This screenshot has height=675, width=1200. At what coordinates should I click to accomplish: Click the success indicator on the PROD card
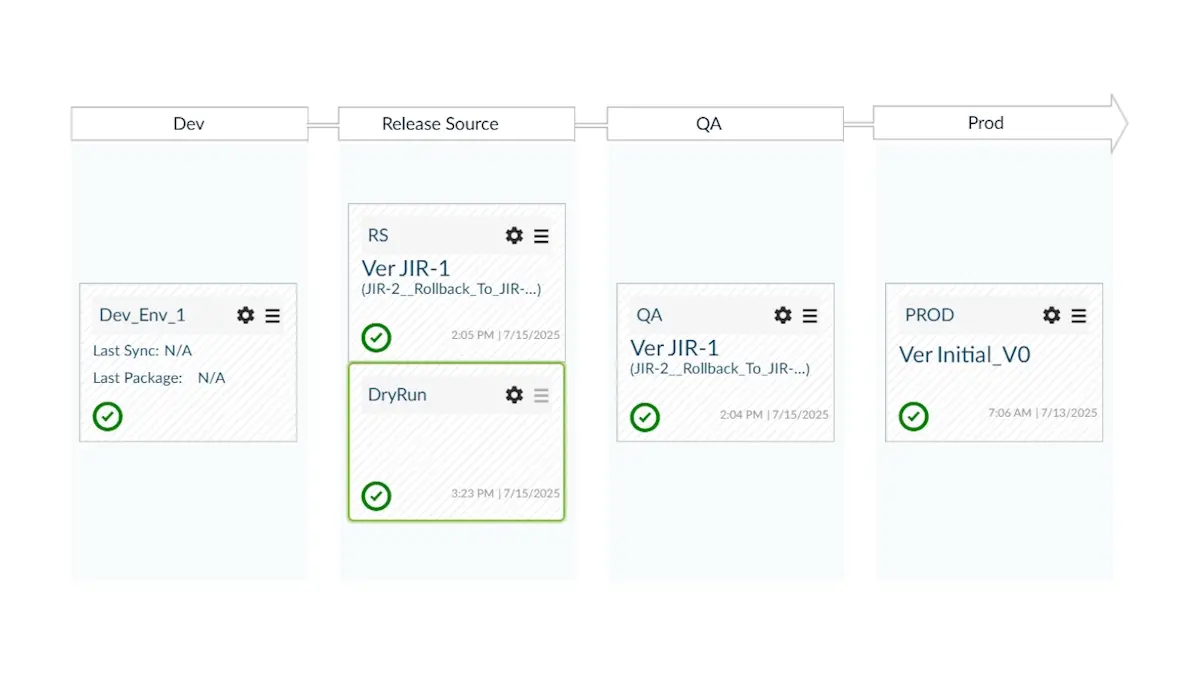[913, 416]
